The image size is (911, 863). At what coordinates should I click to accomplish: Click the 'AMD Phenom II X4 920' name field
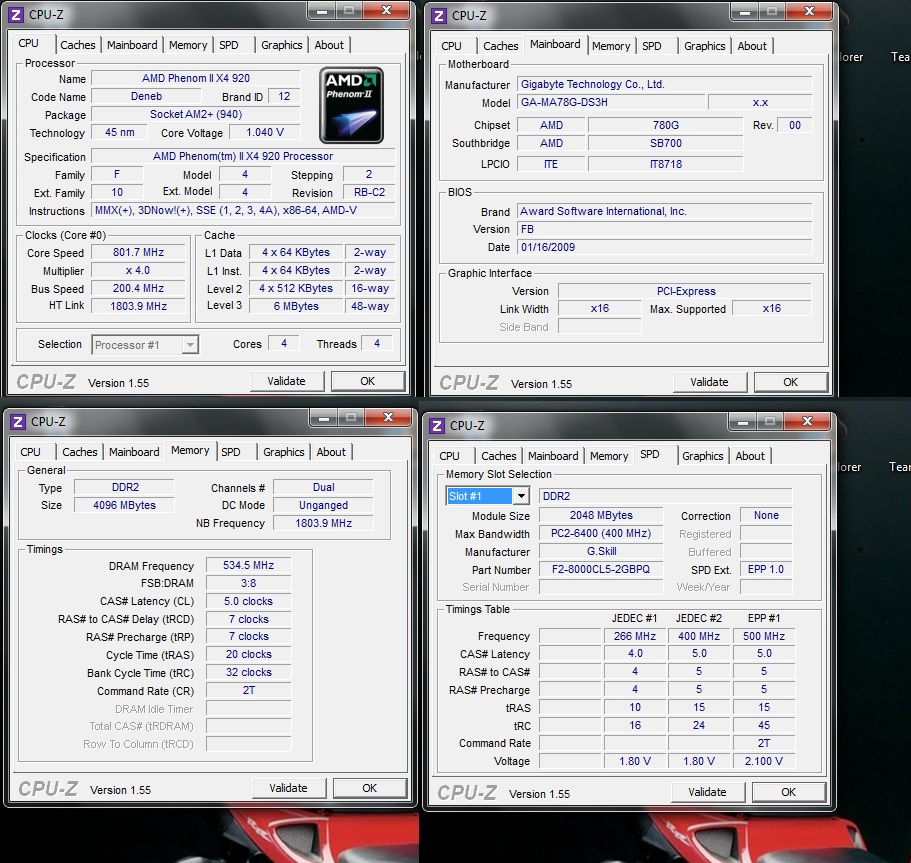click(196, 78)
